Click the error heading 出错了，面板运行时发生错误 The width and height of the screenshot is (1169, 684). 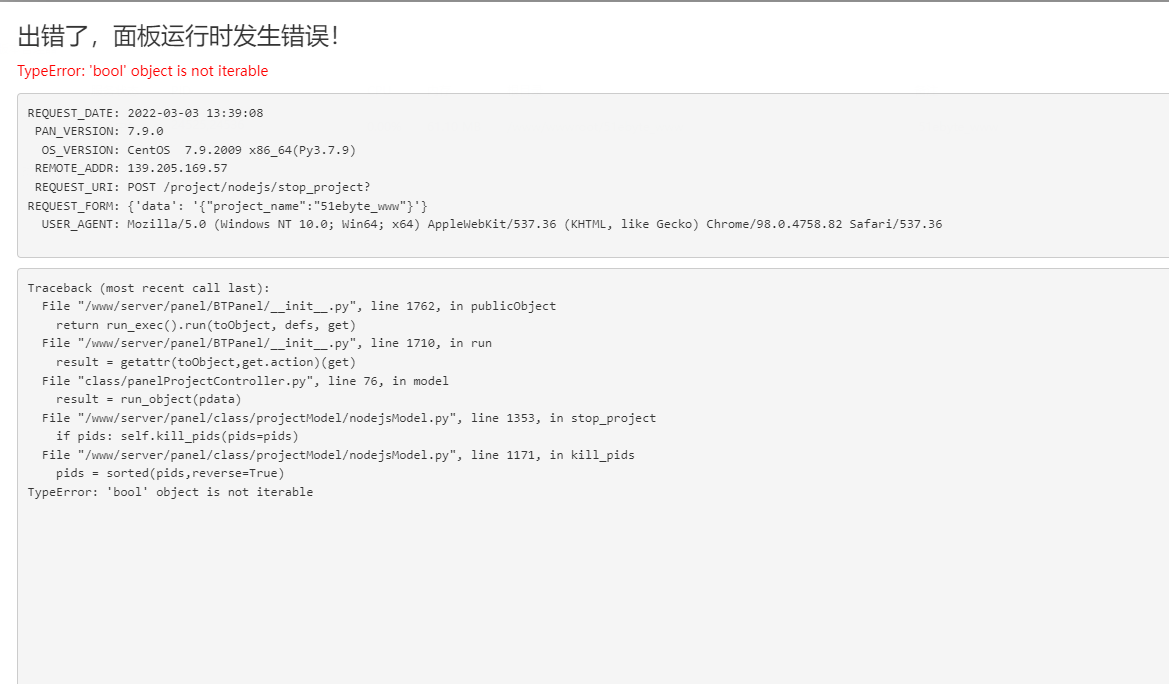click(x=177, y=36)
